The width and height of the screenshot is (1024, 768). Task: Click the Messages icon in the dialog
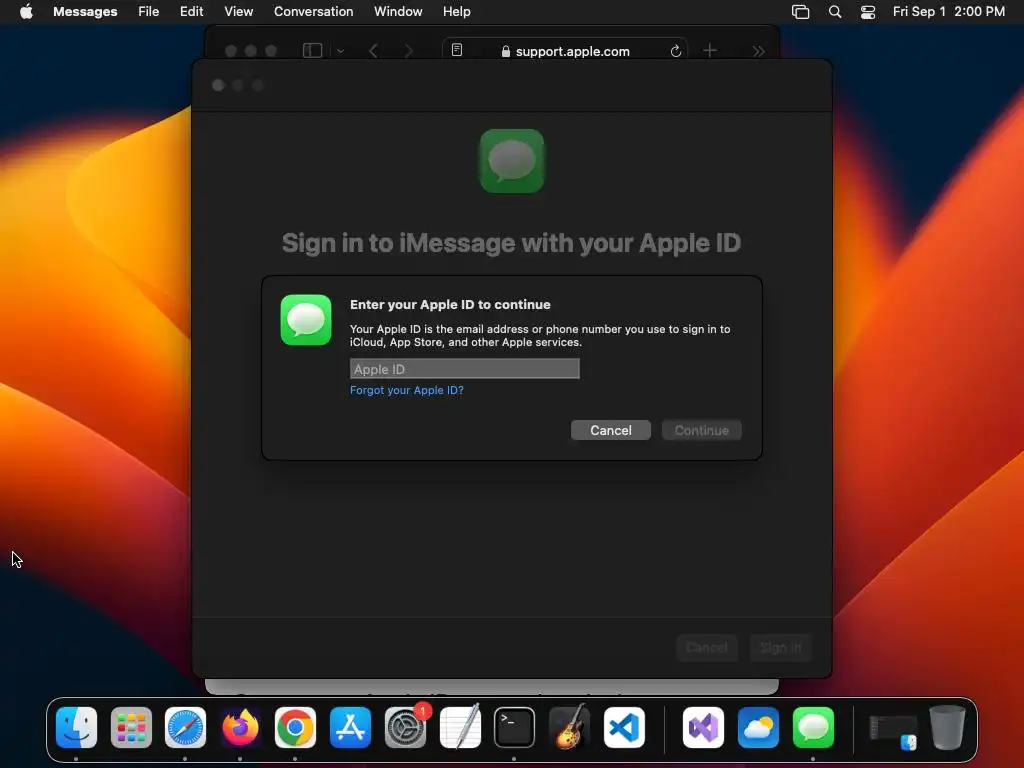[x=306, y=319]
